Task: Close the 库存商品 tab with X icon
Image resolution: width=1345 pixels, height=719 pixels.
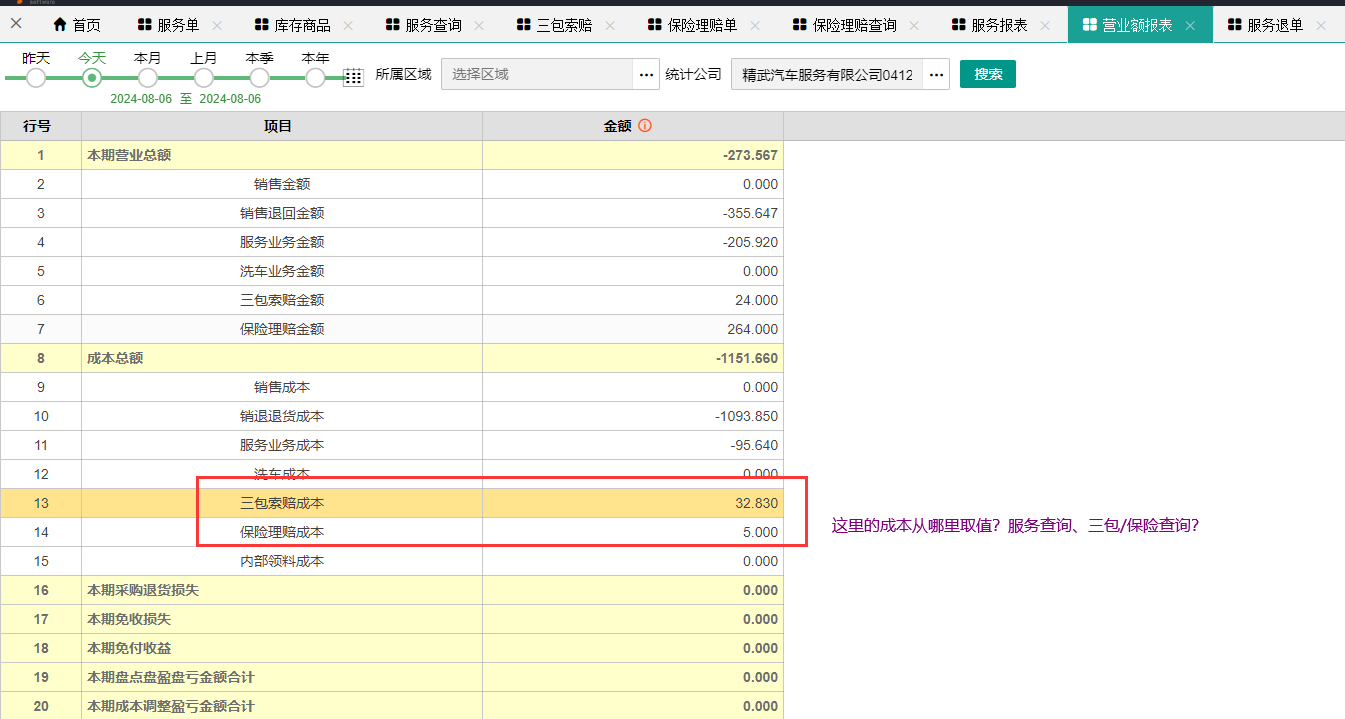Action: pos(348,25)
